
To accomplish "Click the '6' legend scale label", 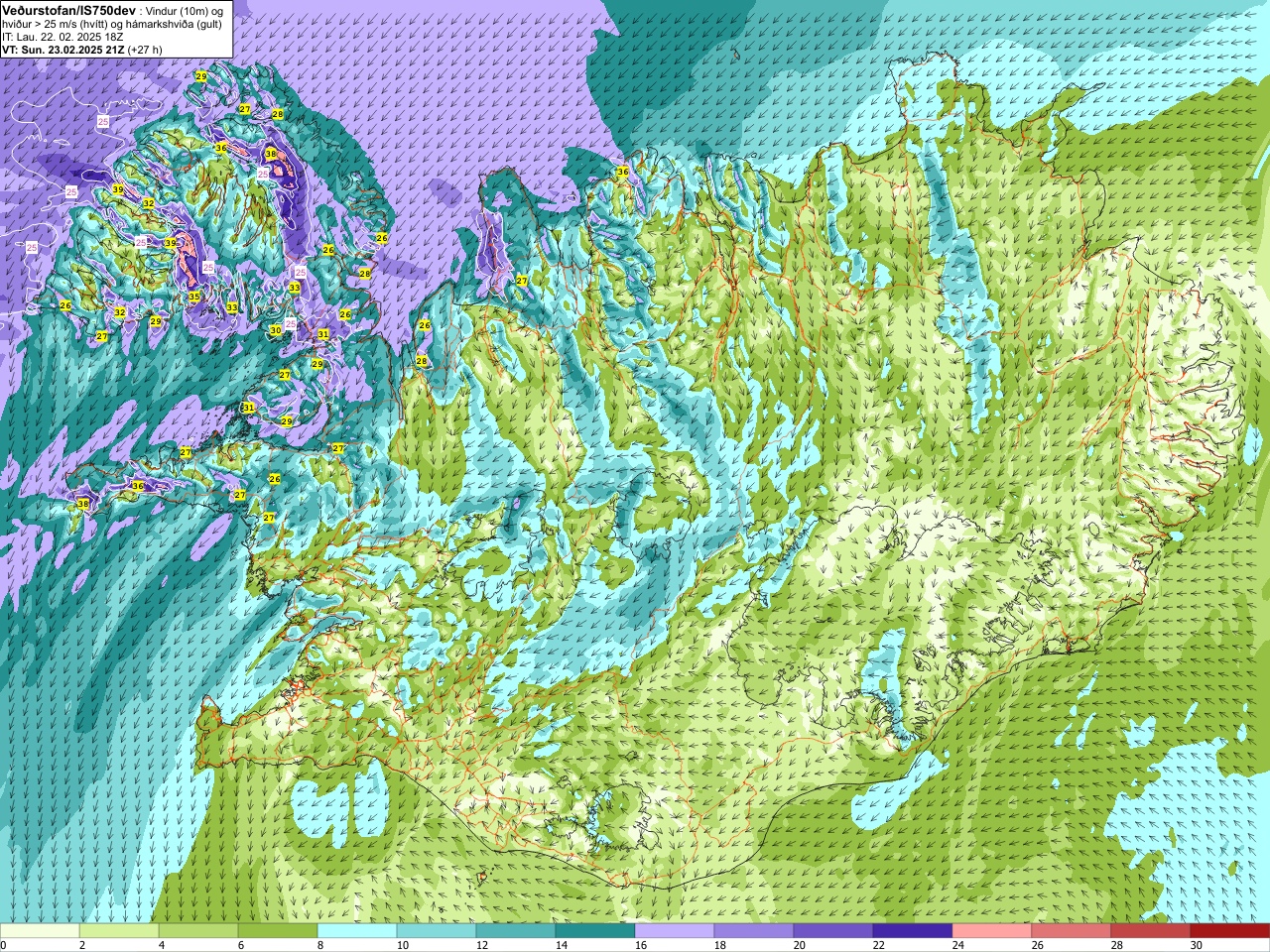I will [x=240, y=945].
